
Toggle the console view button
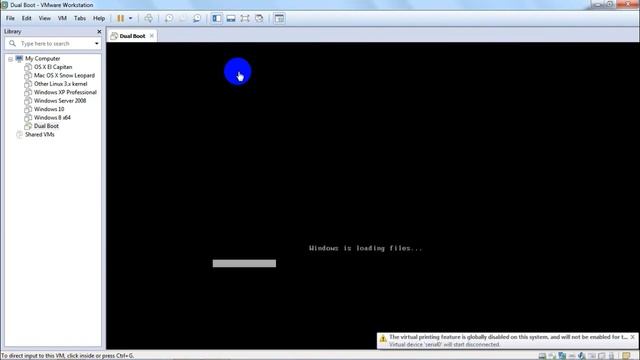pyautogui.click(x=279, y=18)
